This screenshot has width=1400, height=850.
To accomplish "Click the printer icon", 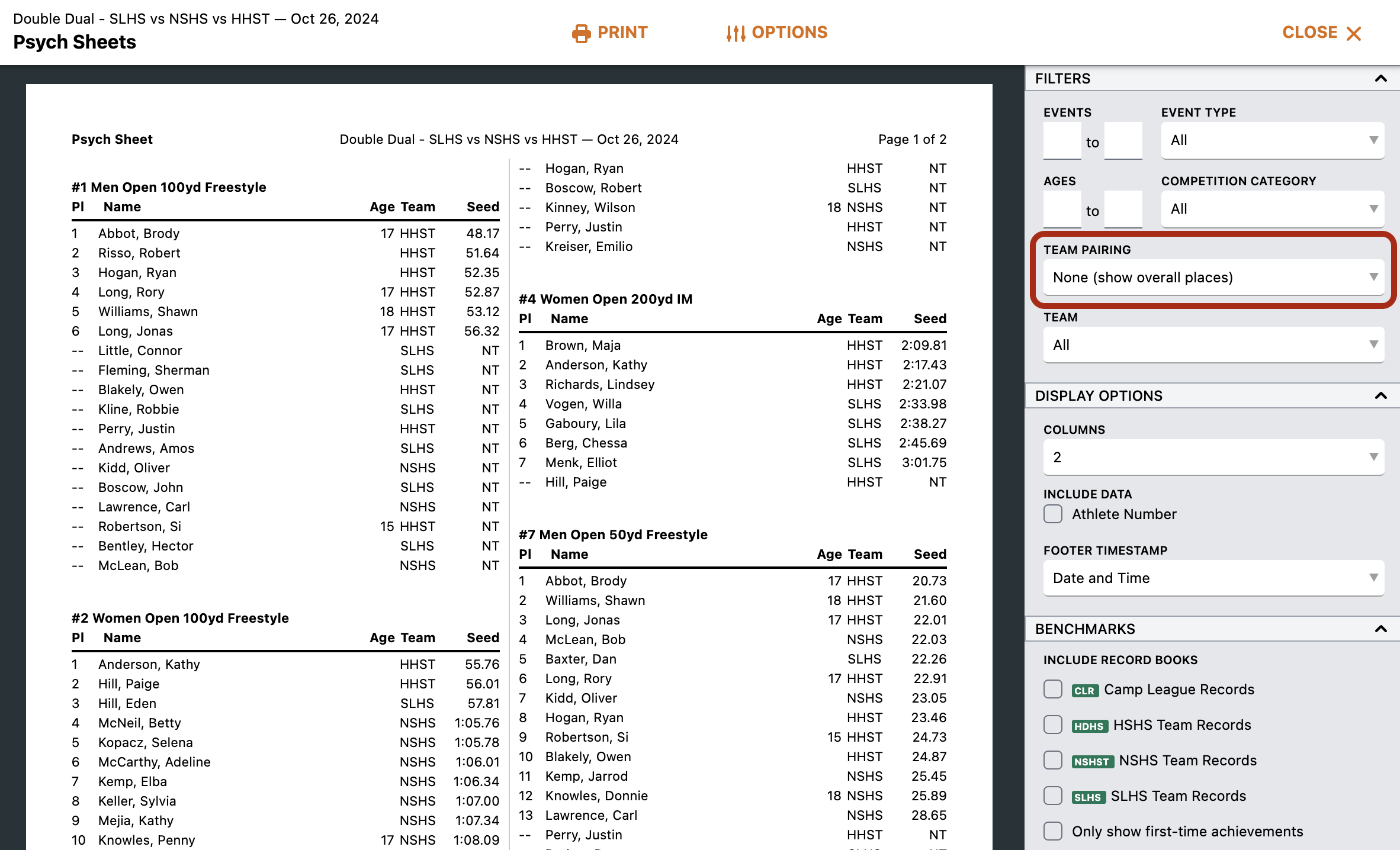I will tap(581, 33).
